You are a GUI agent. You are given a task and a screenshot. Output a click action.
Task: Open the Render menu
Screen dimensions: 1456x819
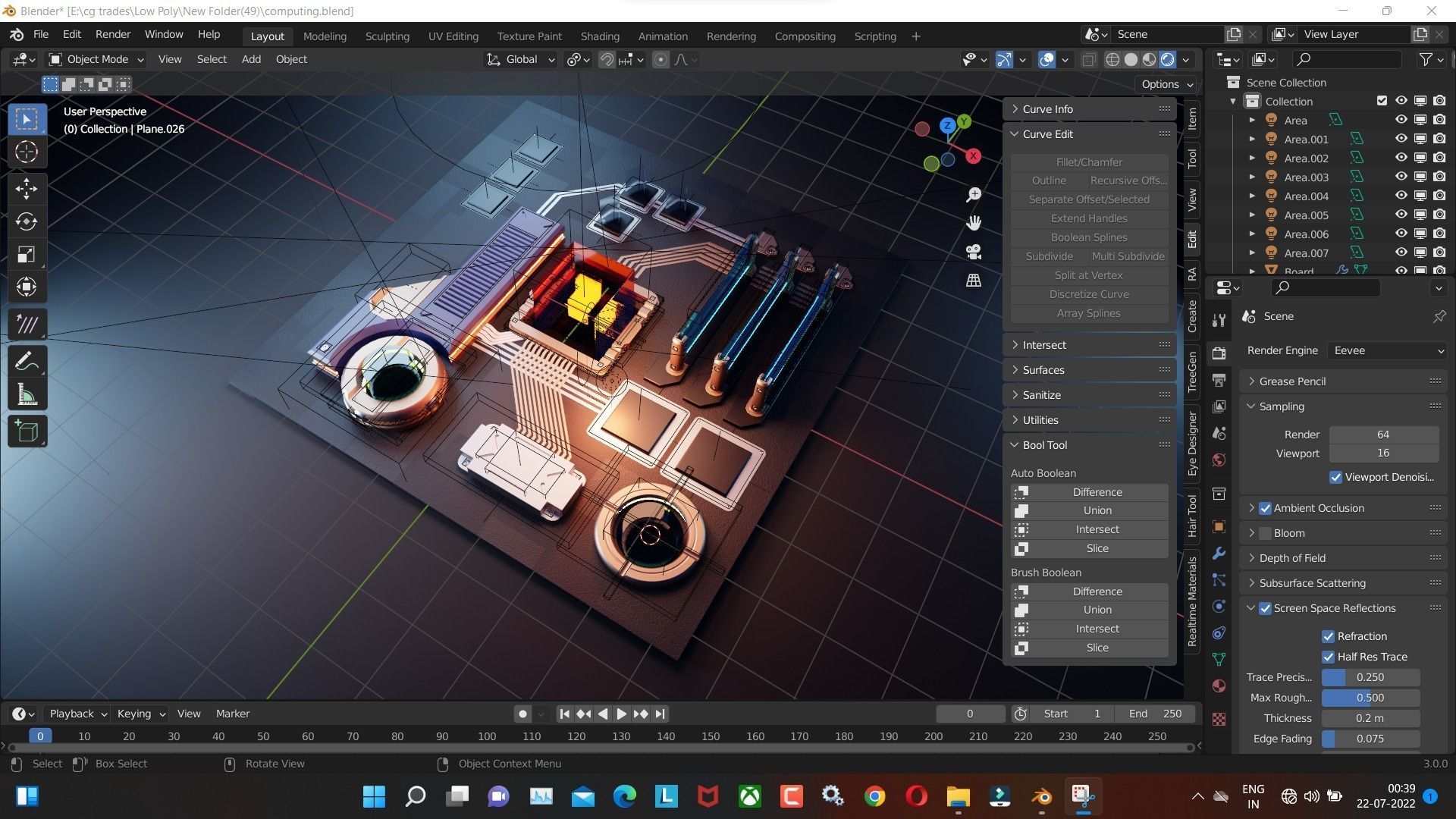(x=113, y=34)
